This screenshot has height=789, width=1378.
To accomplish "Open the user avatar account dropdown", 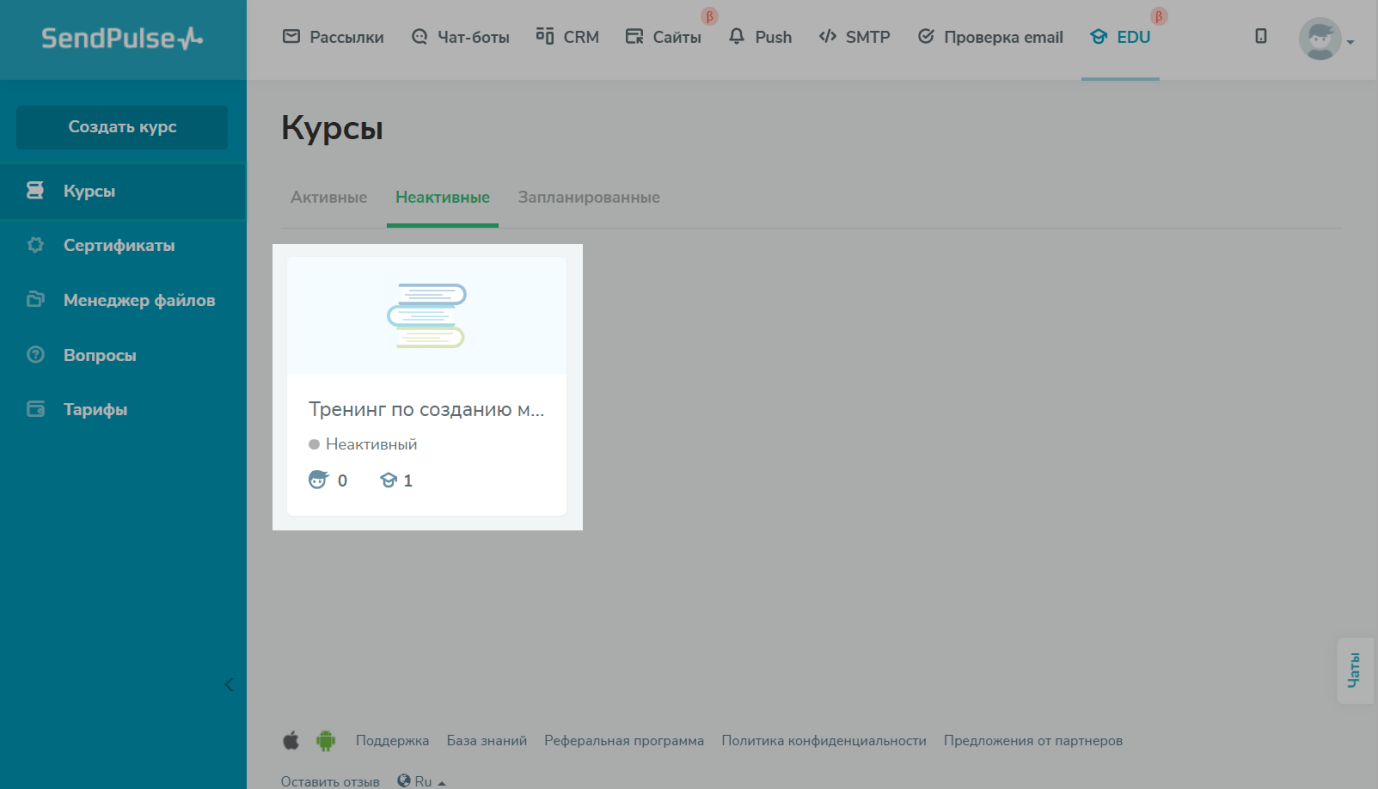I will [x=1325, y=40].
